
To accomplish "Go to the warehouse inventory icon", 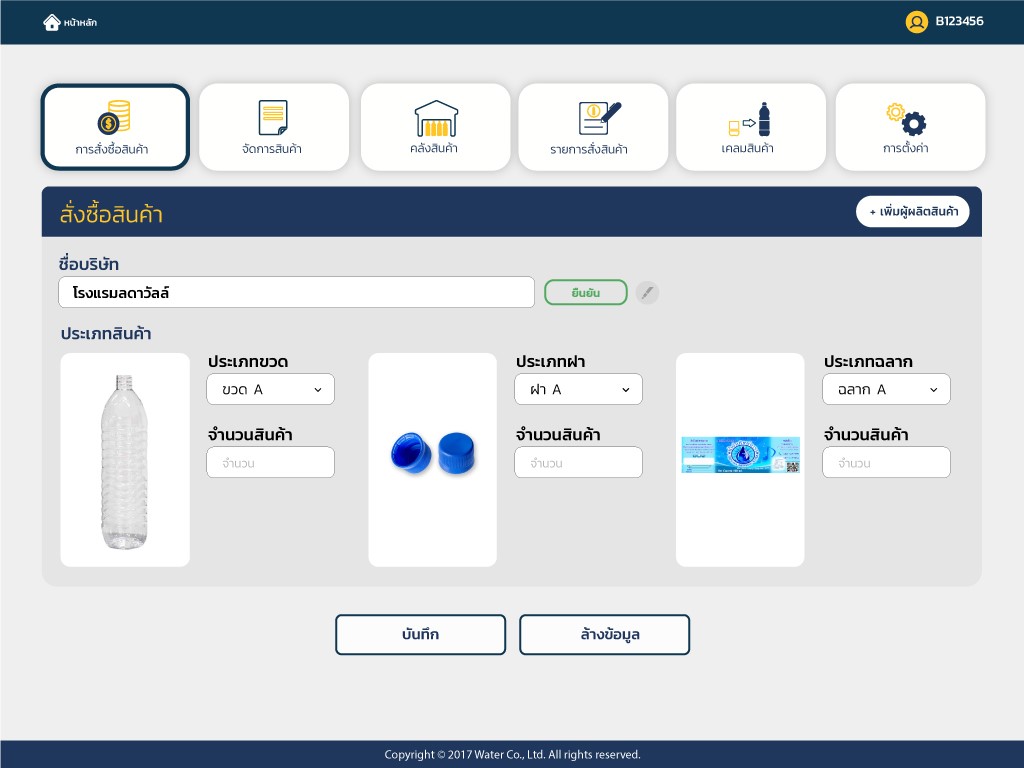I will pyautogui.click(x=435, y=118).
